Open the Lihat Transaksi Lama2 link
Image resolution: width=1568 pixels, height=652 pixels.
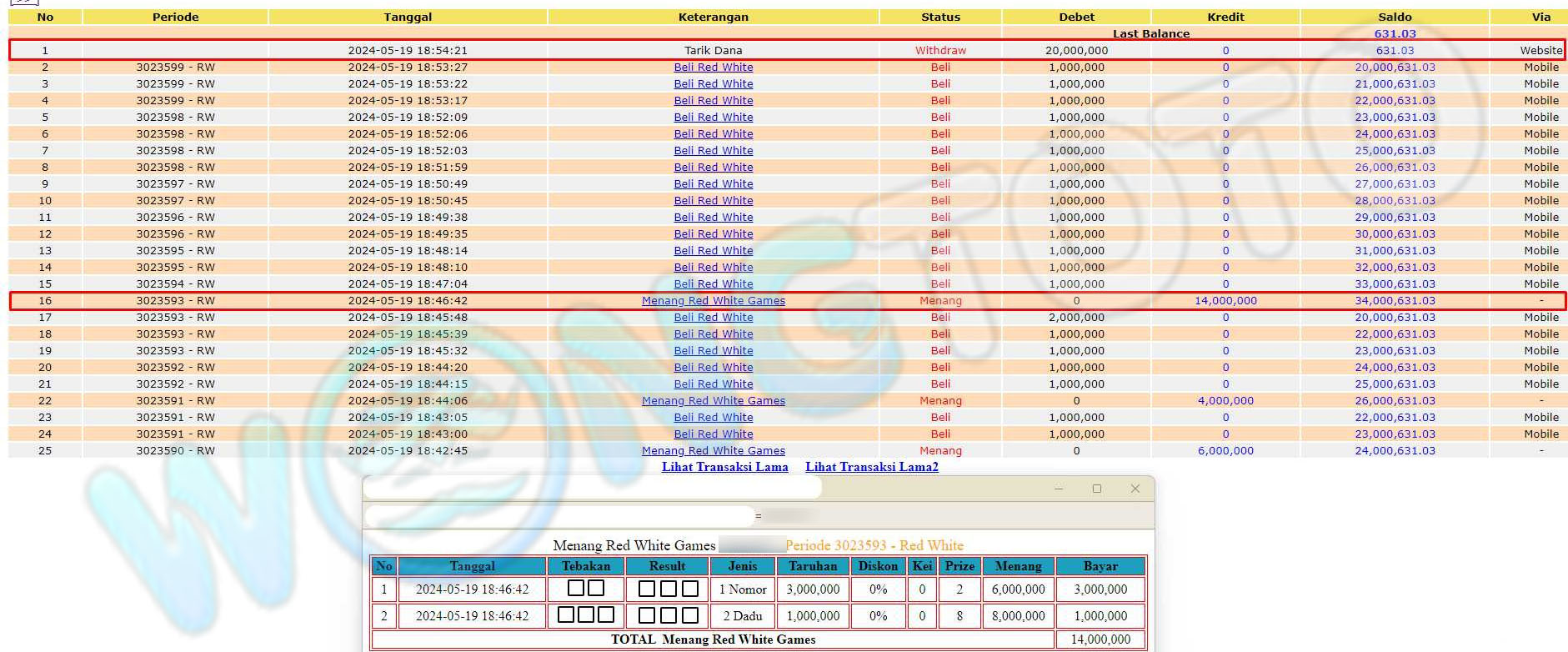871,467
